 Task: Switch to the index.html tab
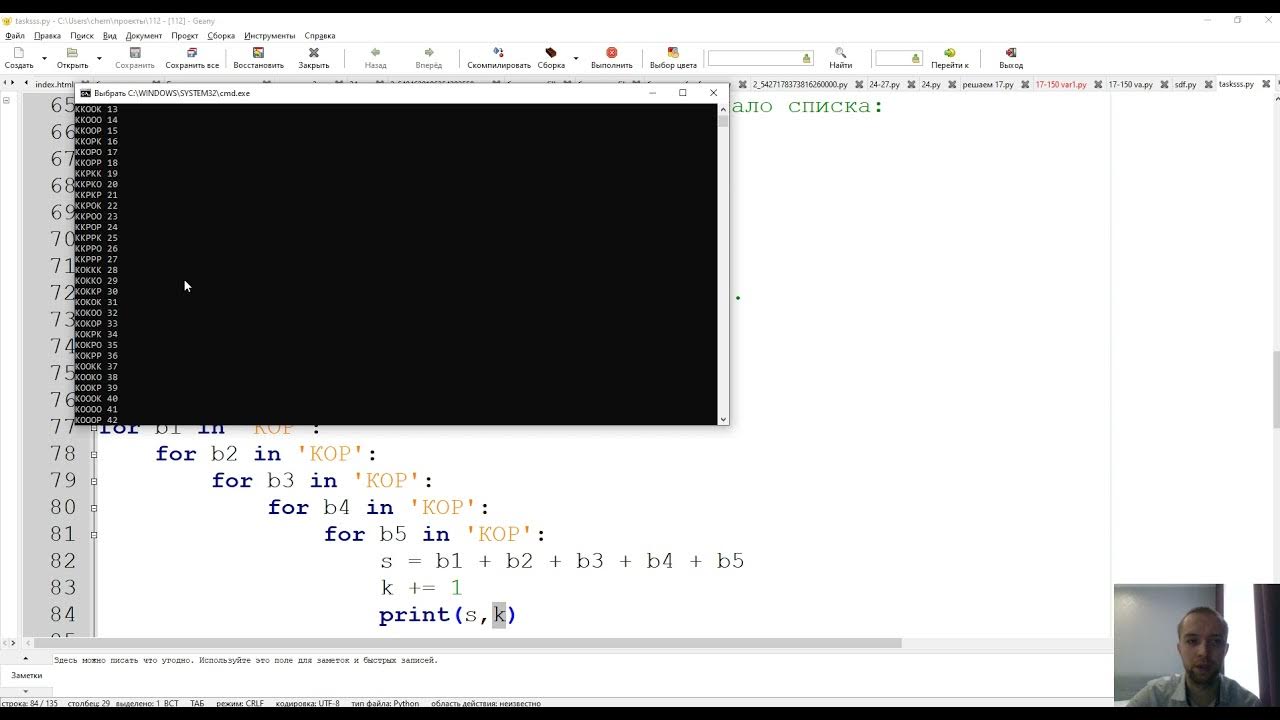click(54, 85)
